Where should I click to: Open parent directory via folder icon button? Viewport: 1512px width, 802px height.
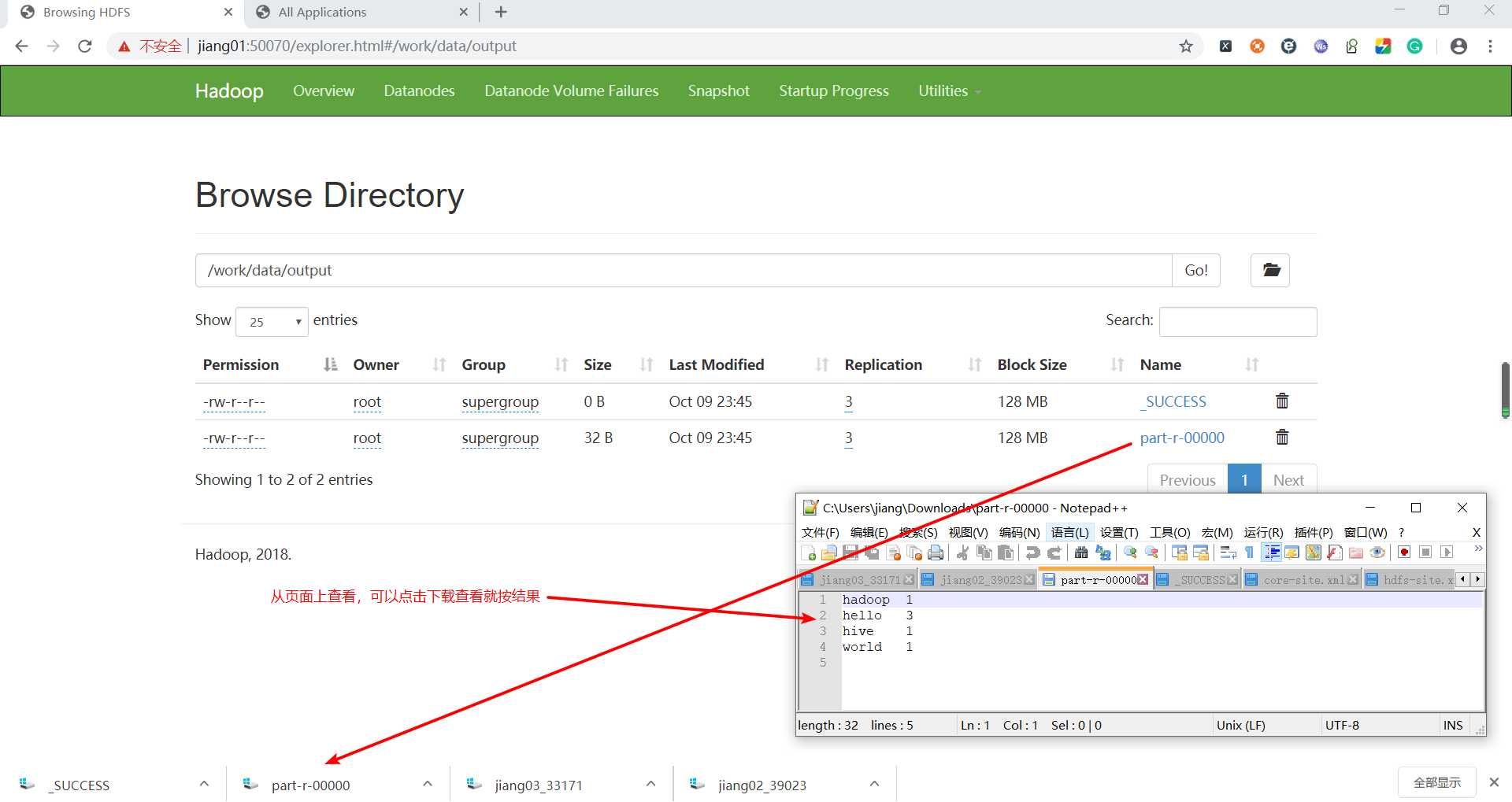click(x=1270, y=270)
